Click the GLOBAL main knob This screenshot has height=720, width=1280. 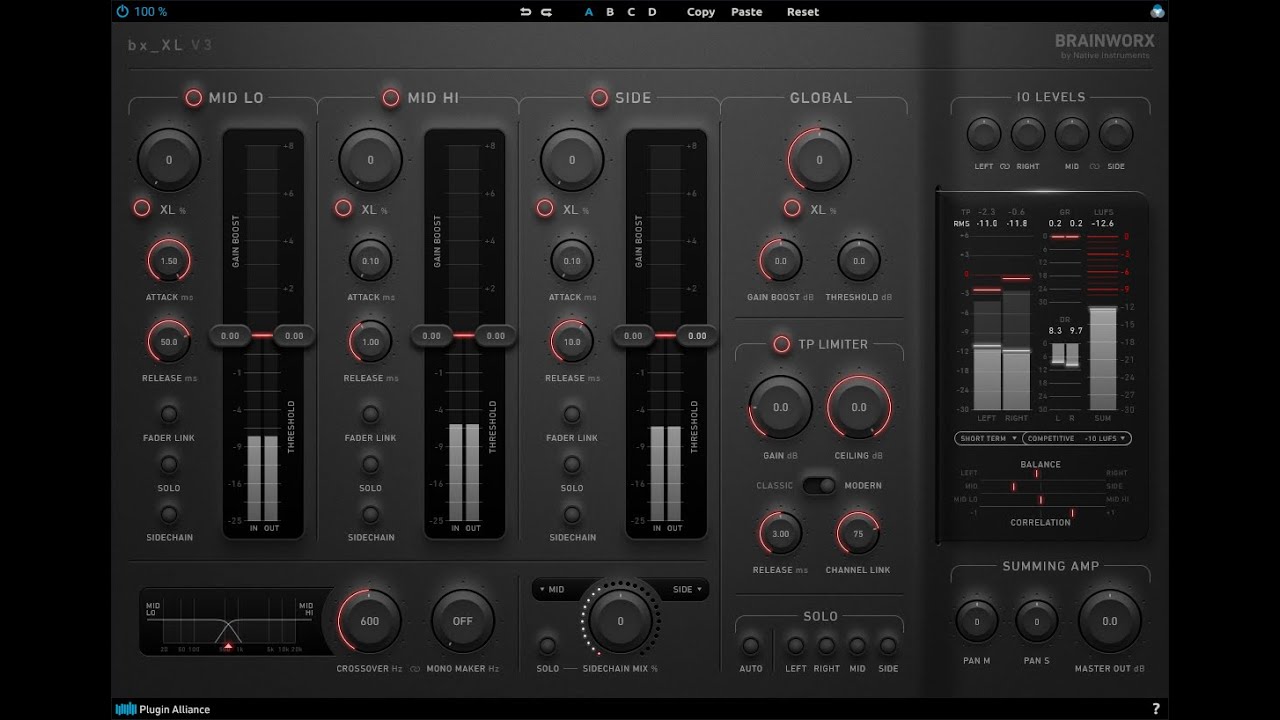point(819,160)
